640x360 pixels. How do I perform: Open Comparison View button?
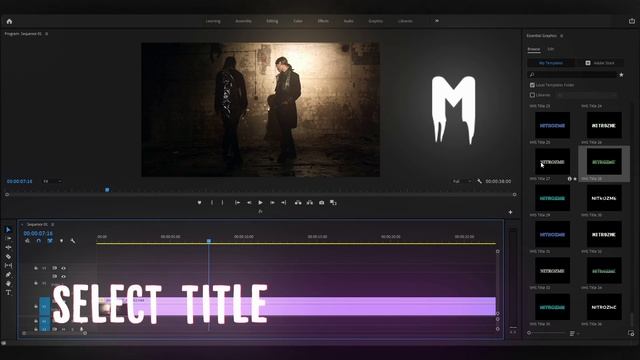(x=333, y=202)
